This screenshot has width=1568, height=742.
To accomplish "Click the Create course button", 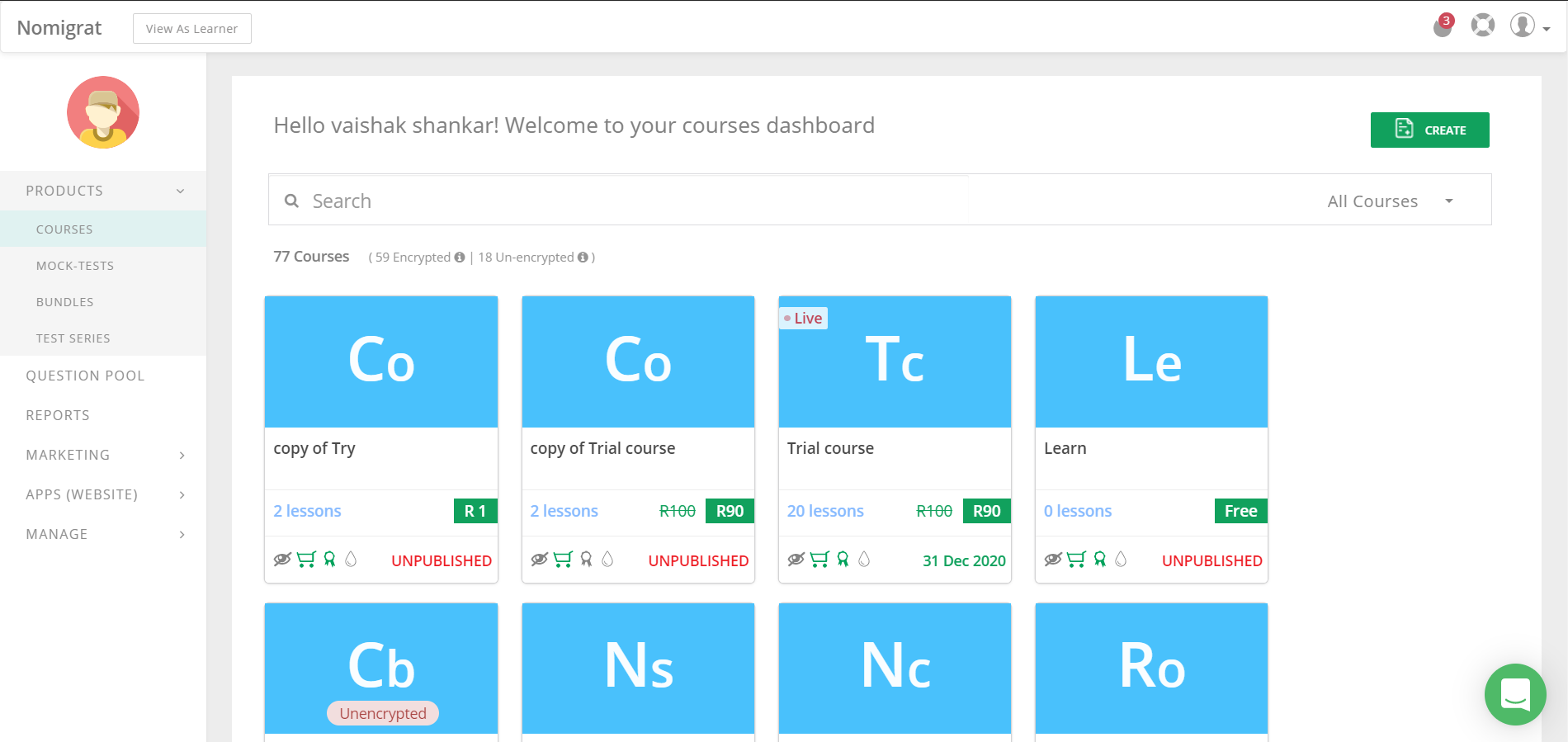I will [1429, 130].
